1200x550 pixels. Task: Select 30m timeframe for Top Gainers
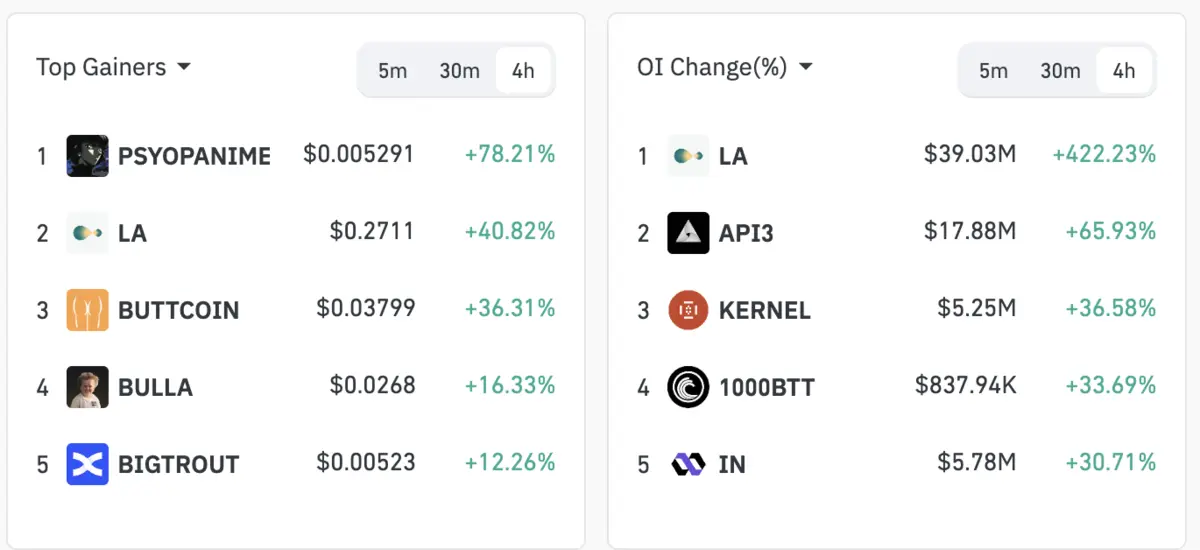[x=459, y=71]
